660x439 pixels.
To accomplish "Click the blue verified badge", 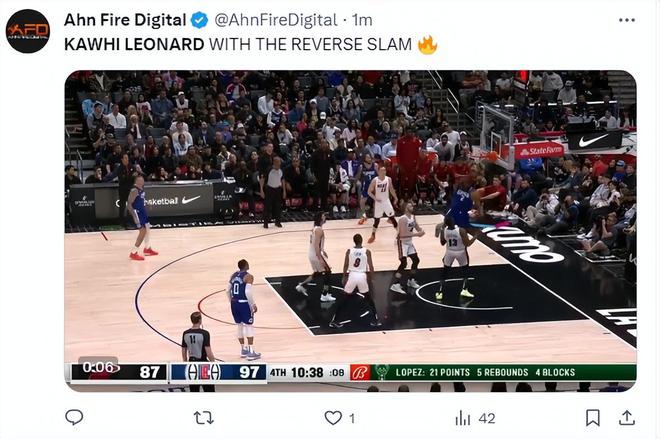I will (x=200, y=20).
